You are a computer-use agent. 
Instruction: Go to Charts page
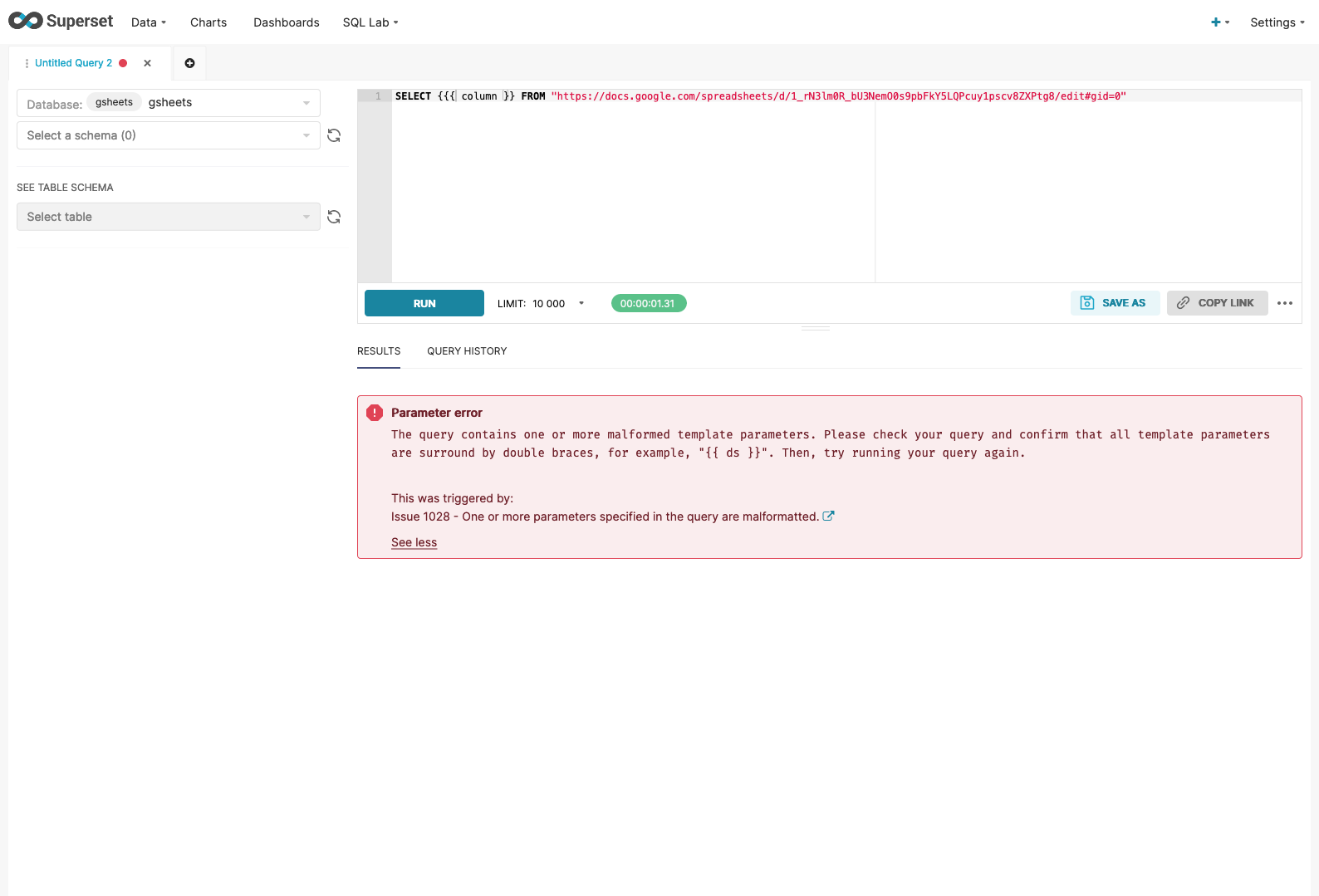tap(208, 22)
